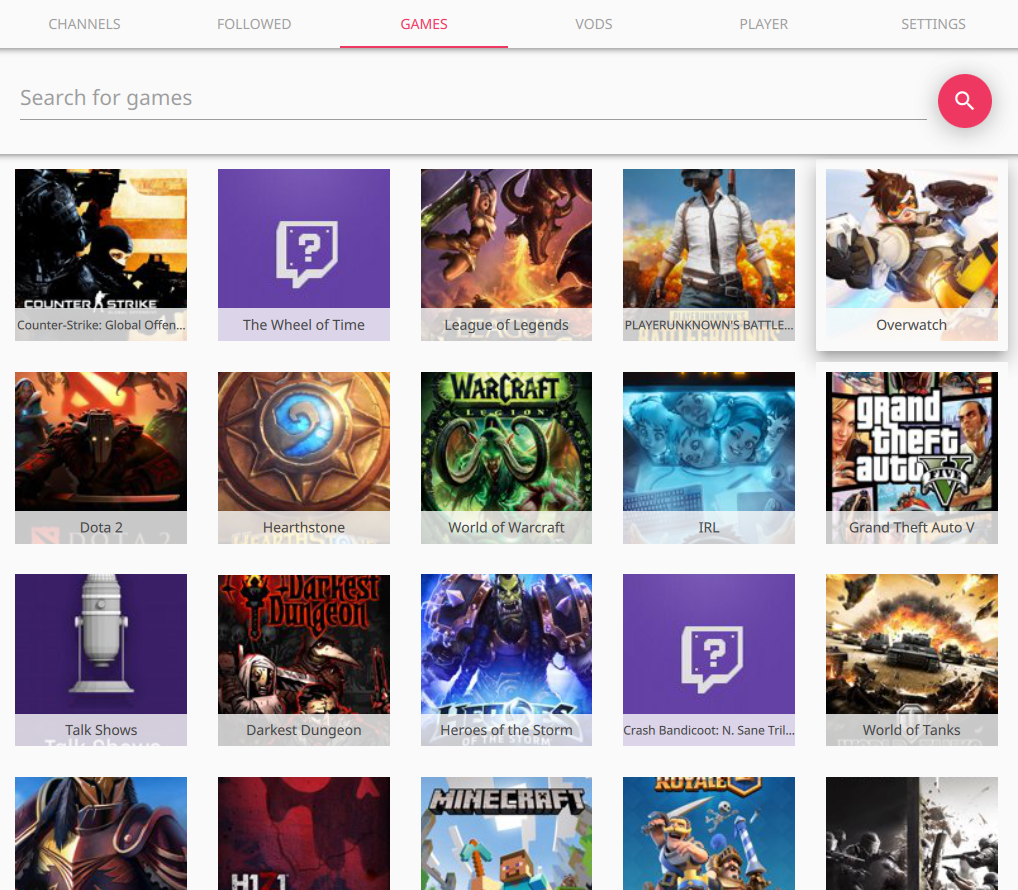The image size is (1018, 890).
Task: Open the Talk Shows category card
Action: tap(101, 660)
